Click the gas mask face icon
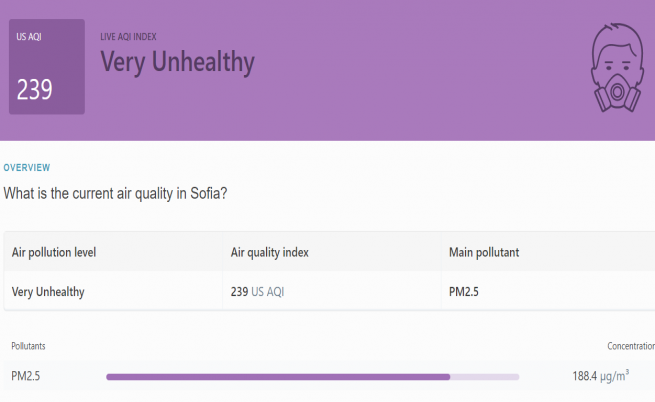 coord(617,68)
